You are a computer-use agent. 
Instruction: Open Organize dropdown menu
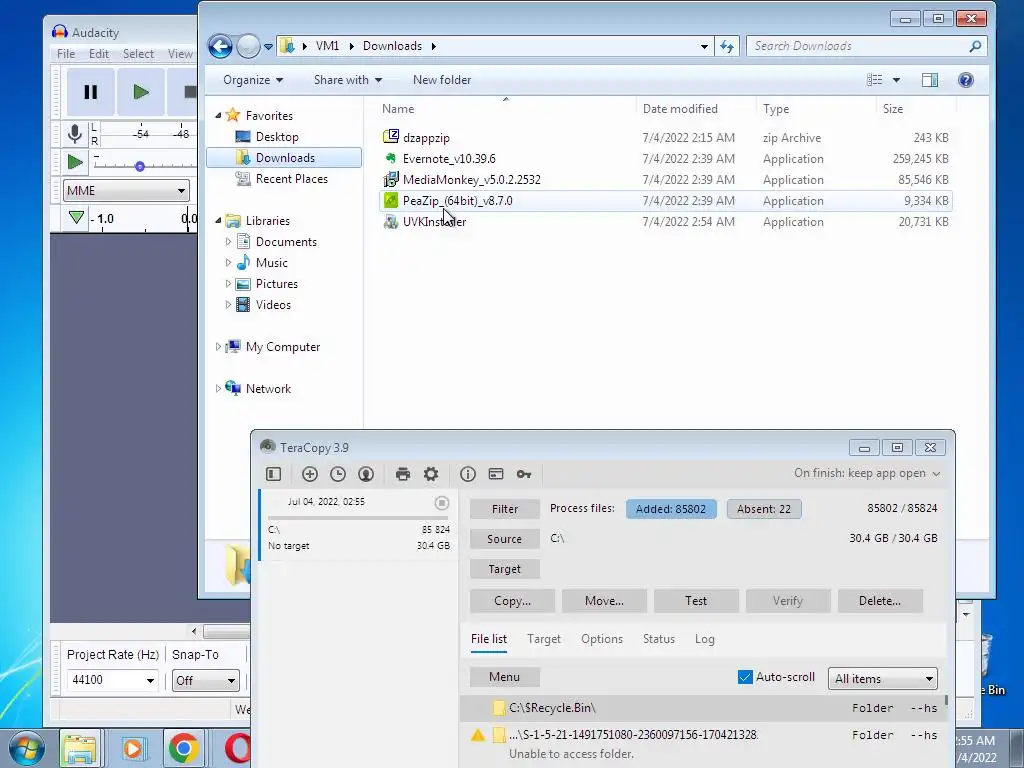coord(253,80)
